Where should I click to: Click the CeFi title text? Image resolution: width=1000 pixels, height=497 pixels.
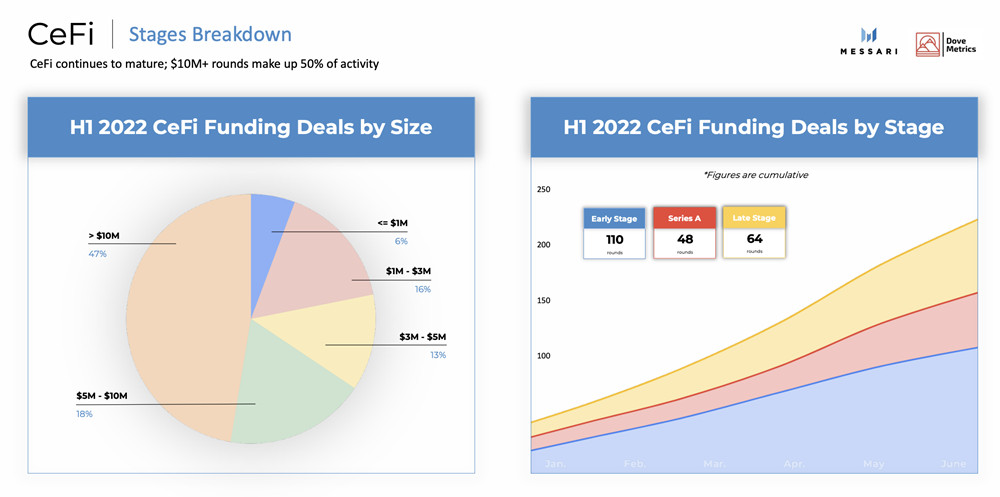(x=60, y=35)
